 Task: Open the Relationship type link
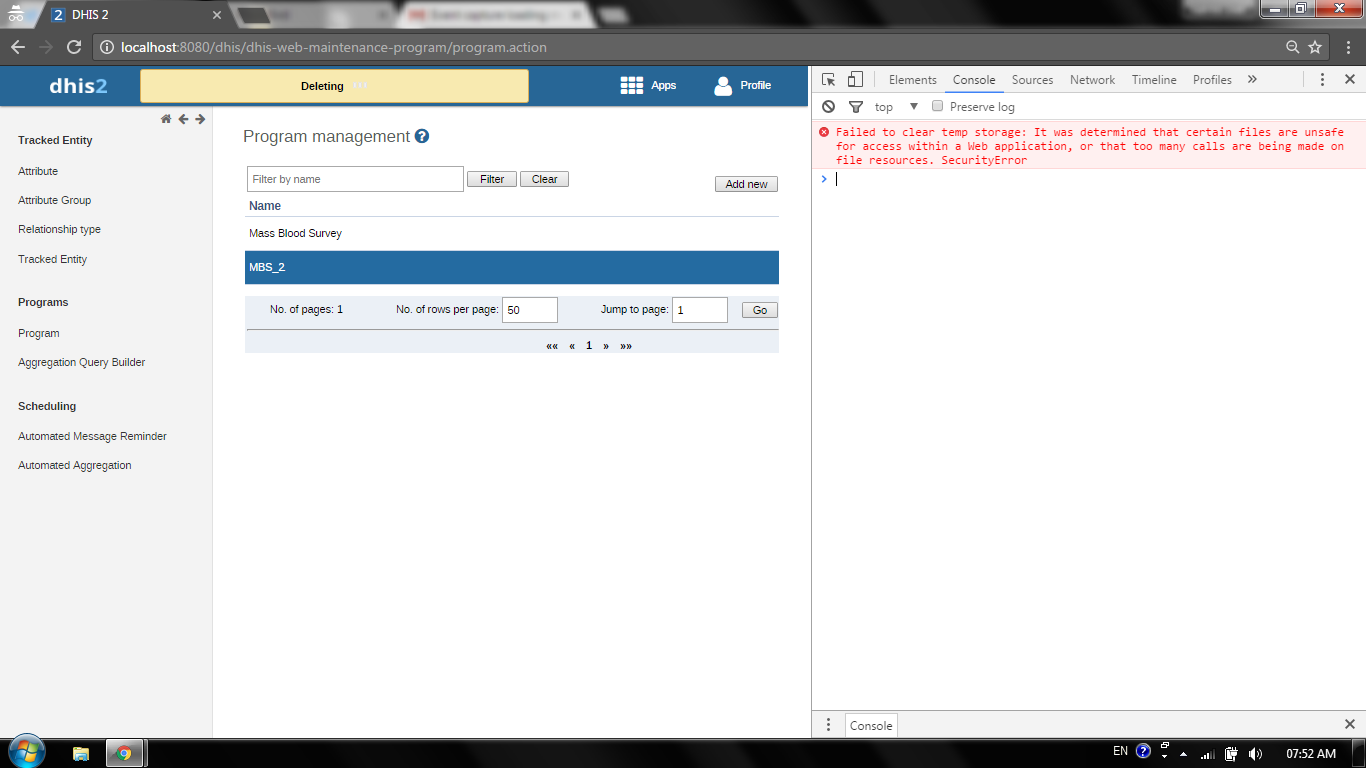pos(59,229)
